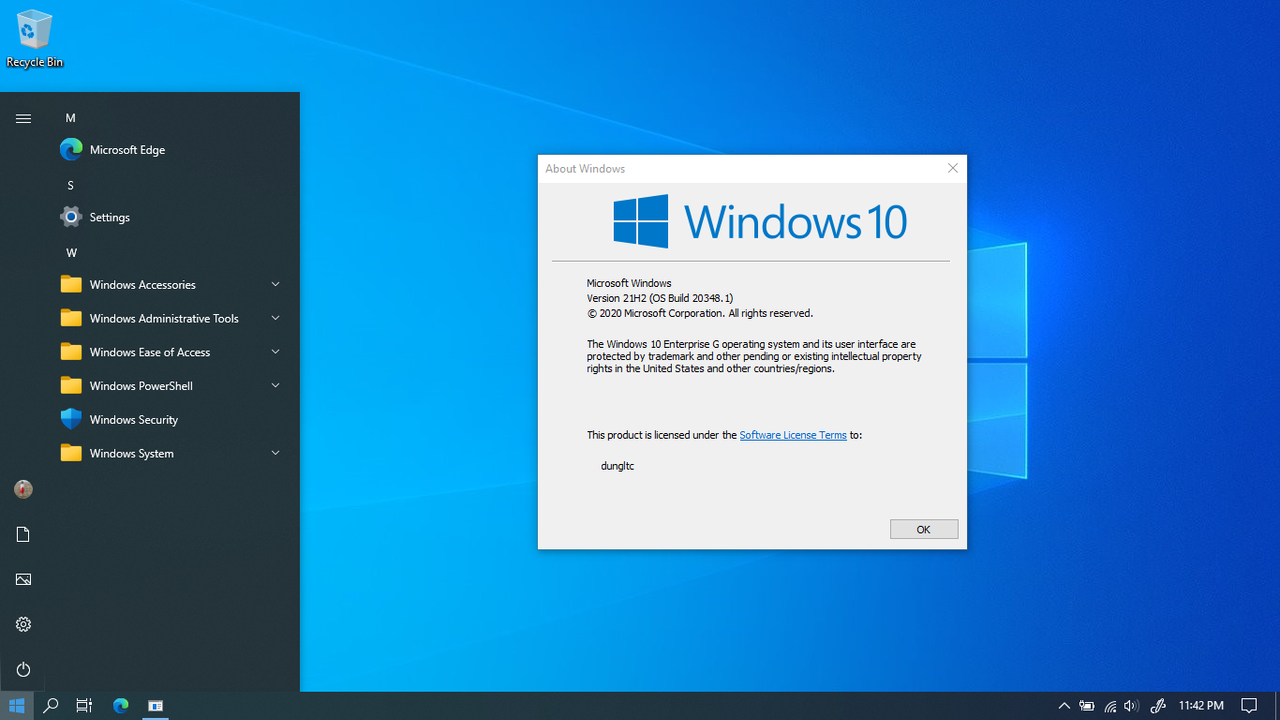Expand Windows Administrative Tools chevron
This screenshot has width=1280, height=720.
coord(275,319)
